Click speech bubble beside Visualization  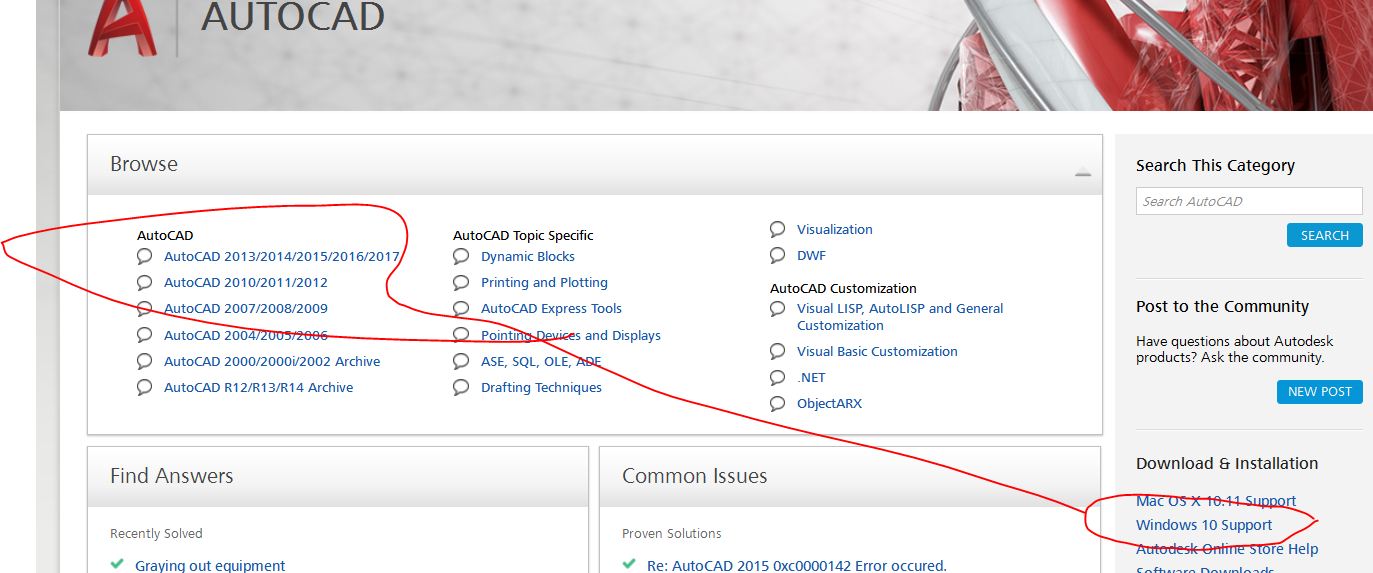[x=778, y=230]
